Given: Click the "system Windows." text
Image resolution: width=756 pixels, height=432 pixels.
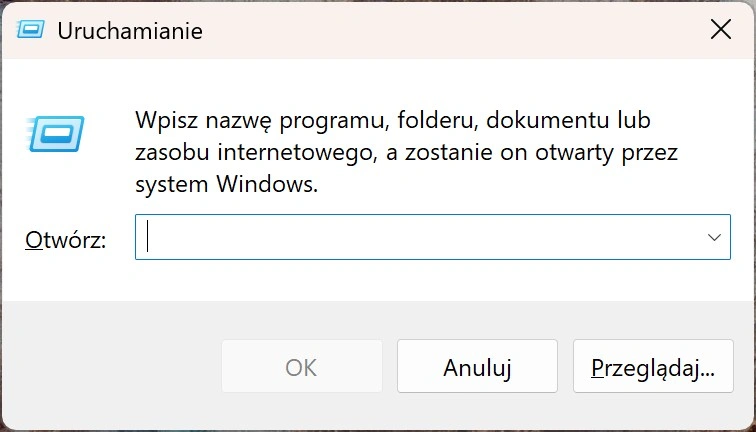Looking at the screenshot, I should pos(226,185).
